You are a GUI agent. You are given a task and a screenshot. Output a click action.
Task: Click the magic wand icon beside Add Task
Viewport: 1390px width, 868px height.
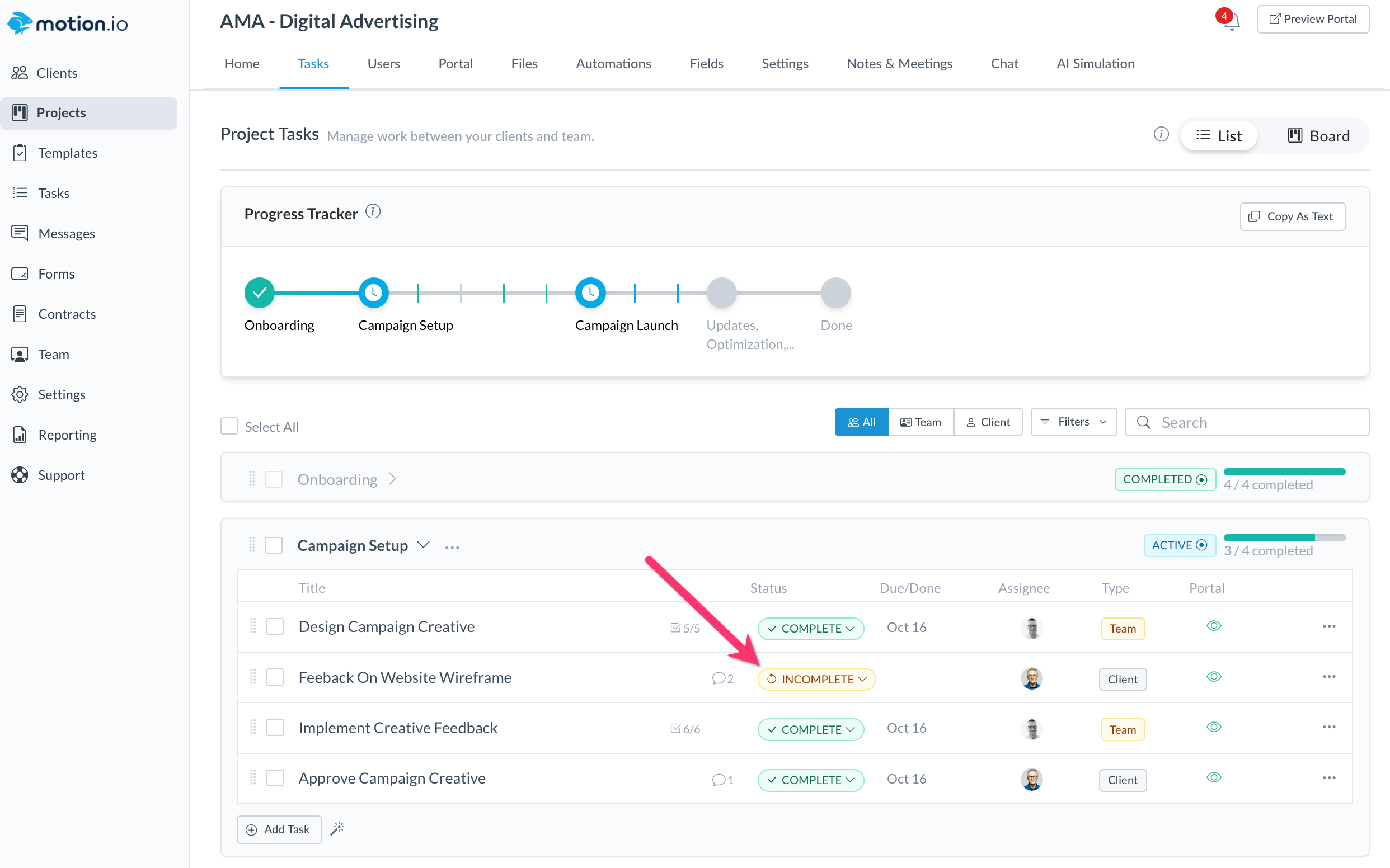pos(337,828)
